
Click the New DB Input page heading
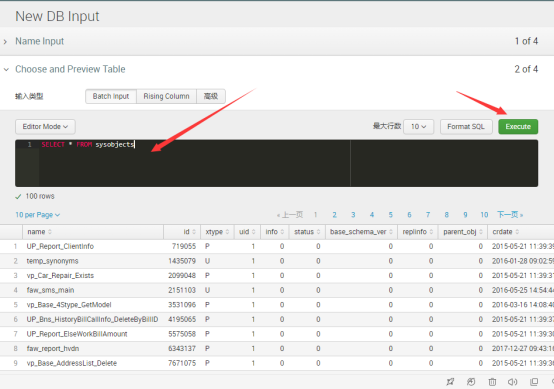[57, 17]
